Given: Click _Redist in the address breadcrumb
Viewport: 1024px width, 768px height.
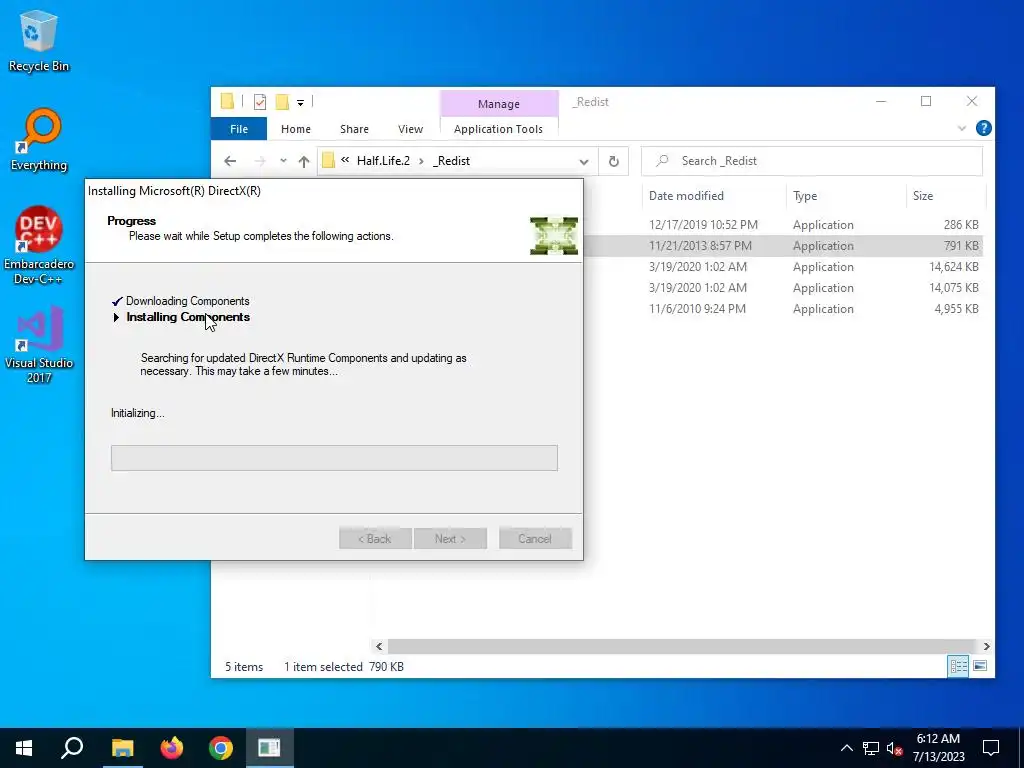Looking at the screenshot, I should click(x=451, y=161).
